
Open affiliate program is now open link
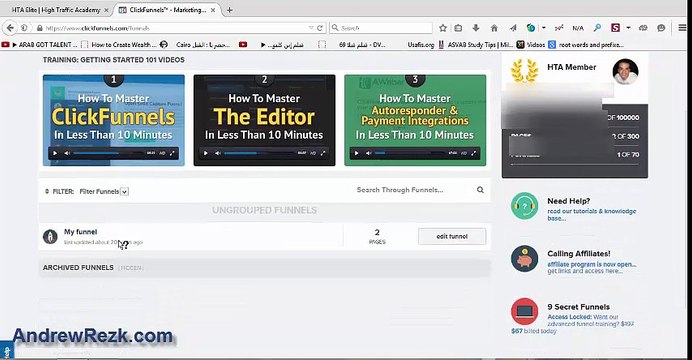(x=592, y=264)
